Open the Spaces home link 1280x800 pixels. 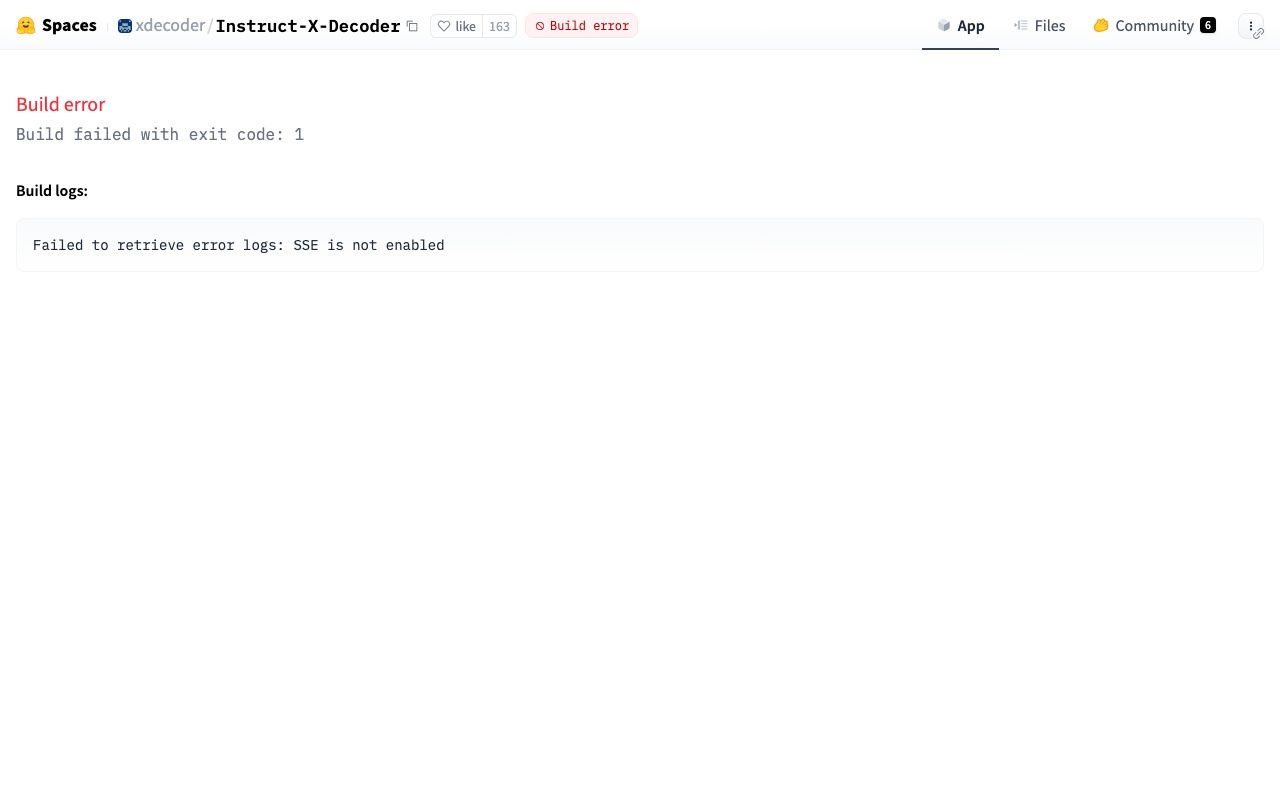pos(69,26)
